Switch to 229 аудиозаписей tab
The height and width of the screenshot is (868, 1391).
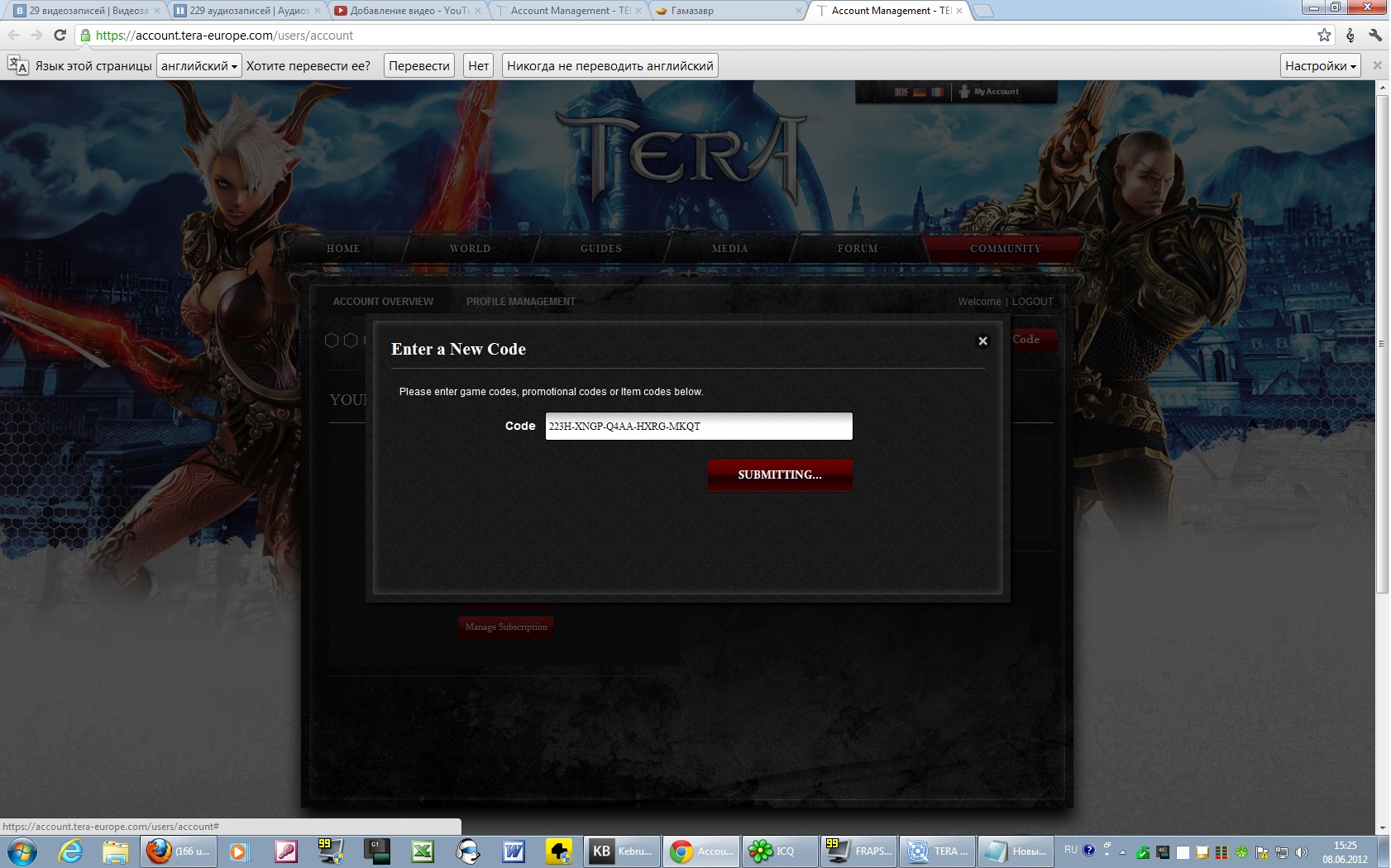246,11
